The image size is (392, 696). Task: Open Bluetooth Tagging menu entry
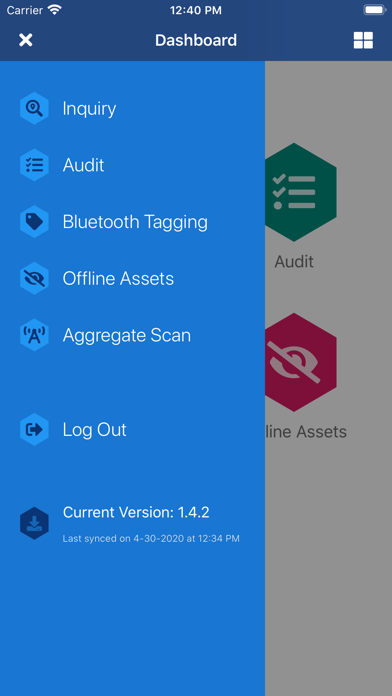135,222
